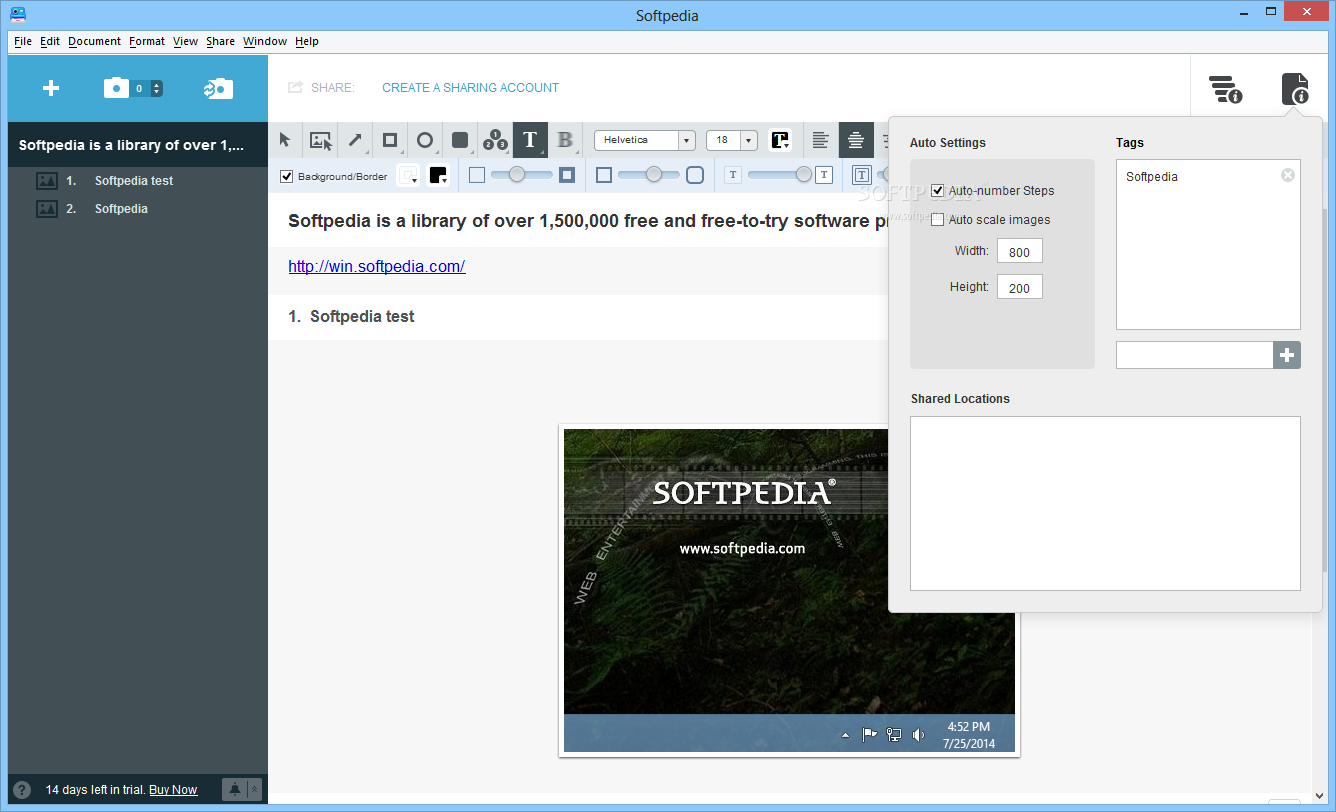Add a new step with the plus icon
Viewport: 1336px width, 812px height.
click(51, 88)
